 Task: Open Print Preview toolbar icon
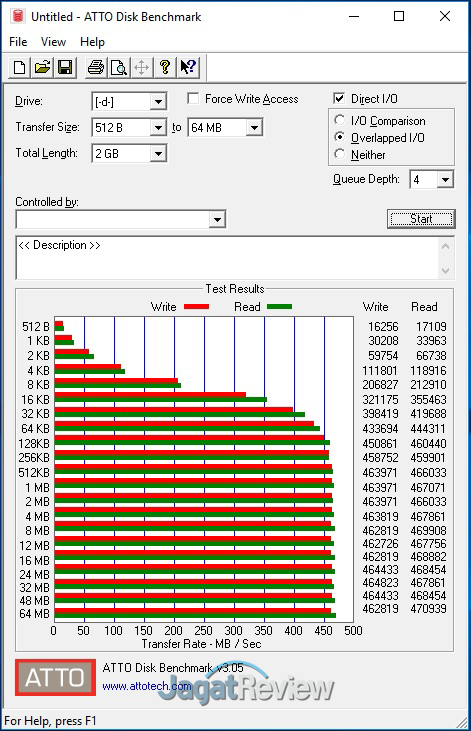point(119,68)
